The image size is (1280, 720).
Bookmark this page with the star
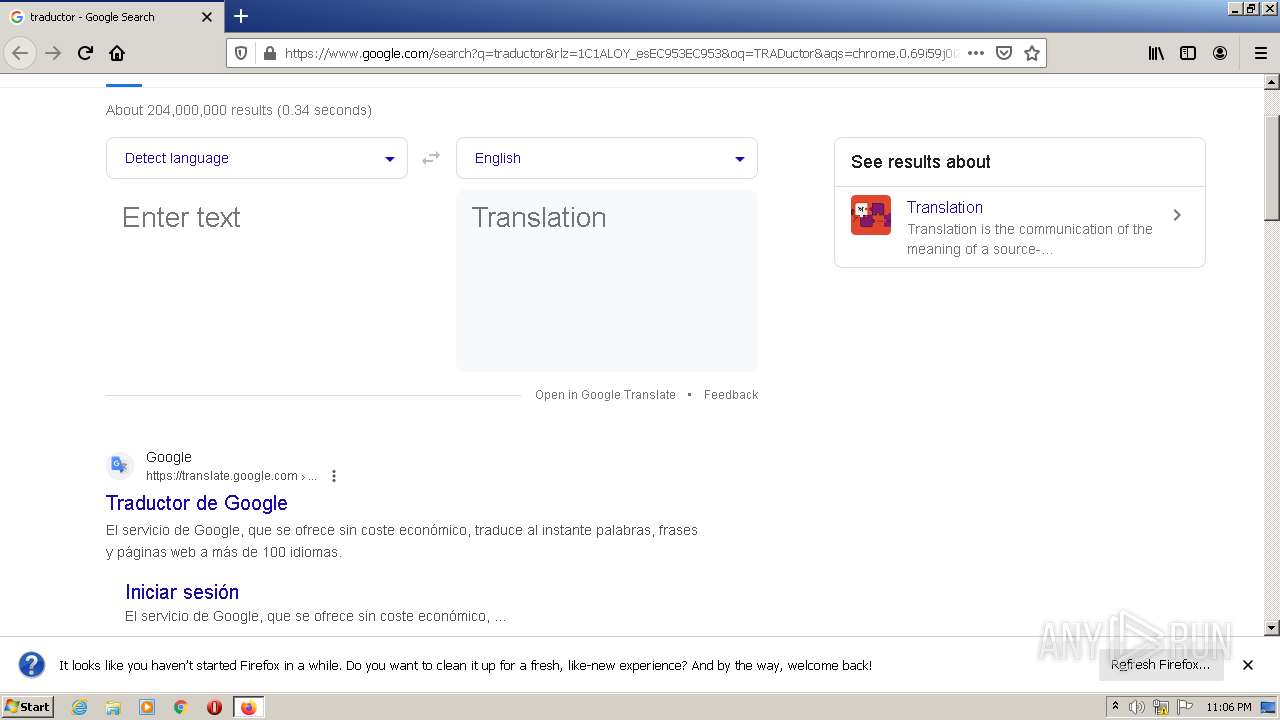coord(1032,53)
